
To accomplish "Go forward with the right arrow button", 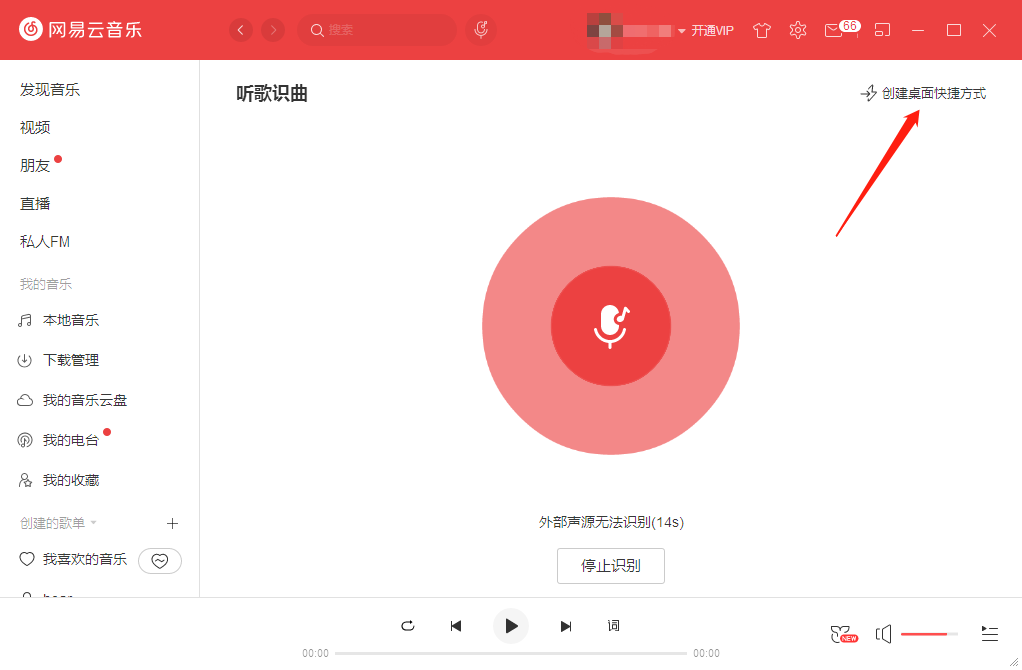I will pyautogui.click(x=273, y=30).
